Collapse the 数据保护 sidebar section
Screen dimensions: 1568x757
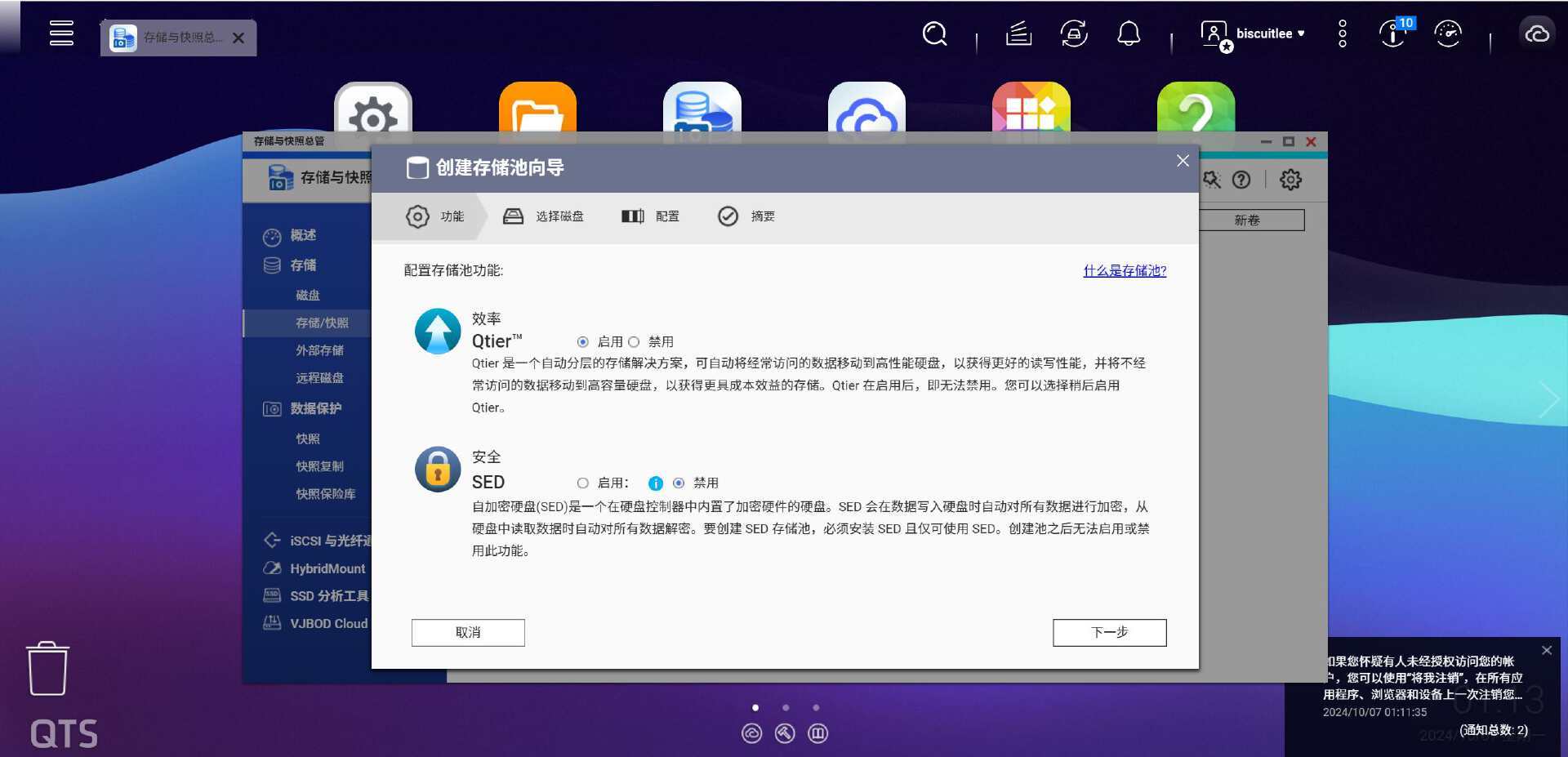pyautogui.click(x=315, y=408)
